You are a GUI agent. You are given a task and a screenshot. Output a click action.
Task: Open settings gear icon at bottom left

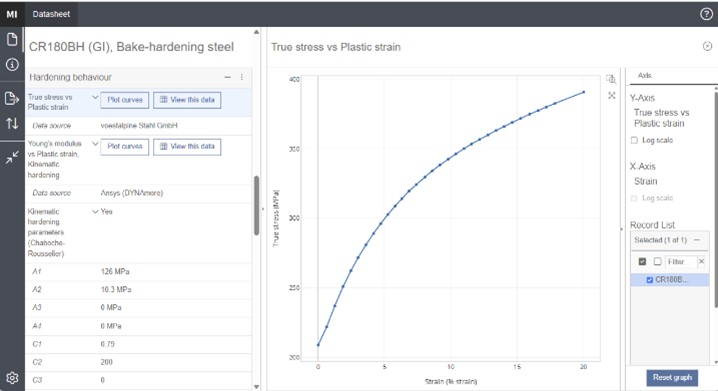(x=12, y=378)
